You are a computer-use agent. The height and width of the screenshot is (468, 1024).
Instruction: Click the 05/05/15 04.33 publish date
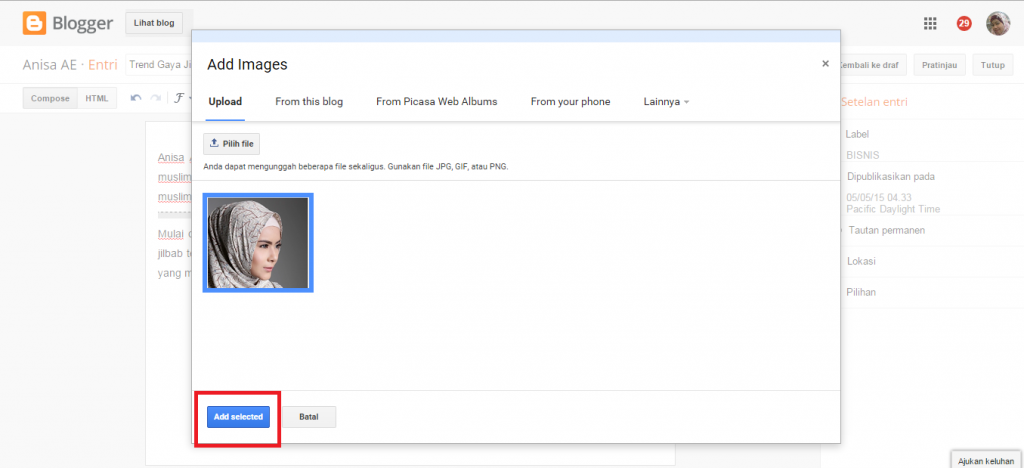(x=878, y=198)
